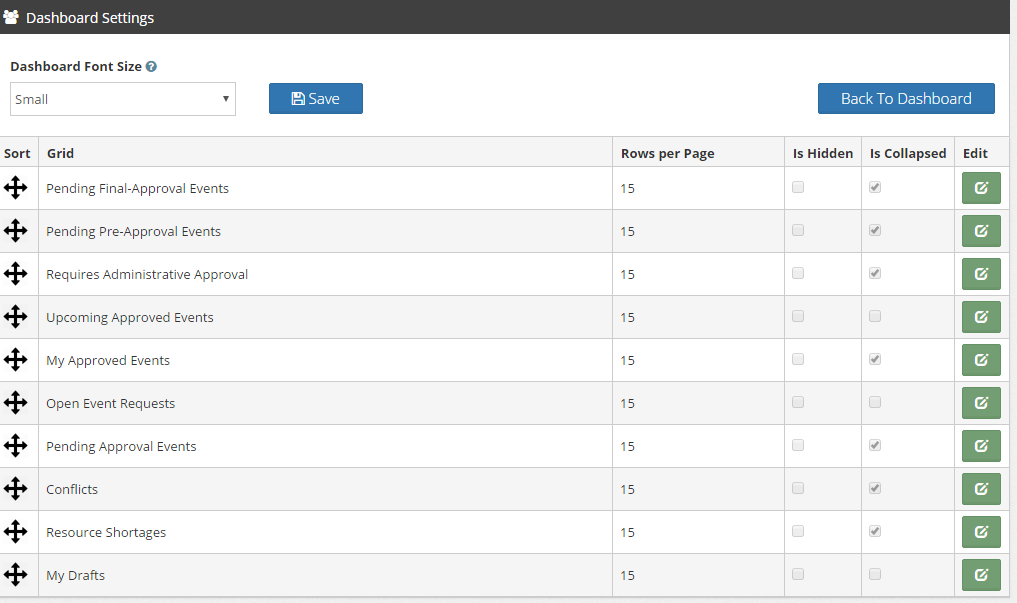Click sort handle for Pending Approval Events

point(16,445)
